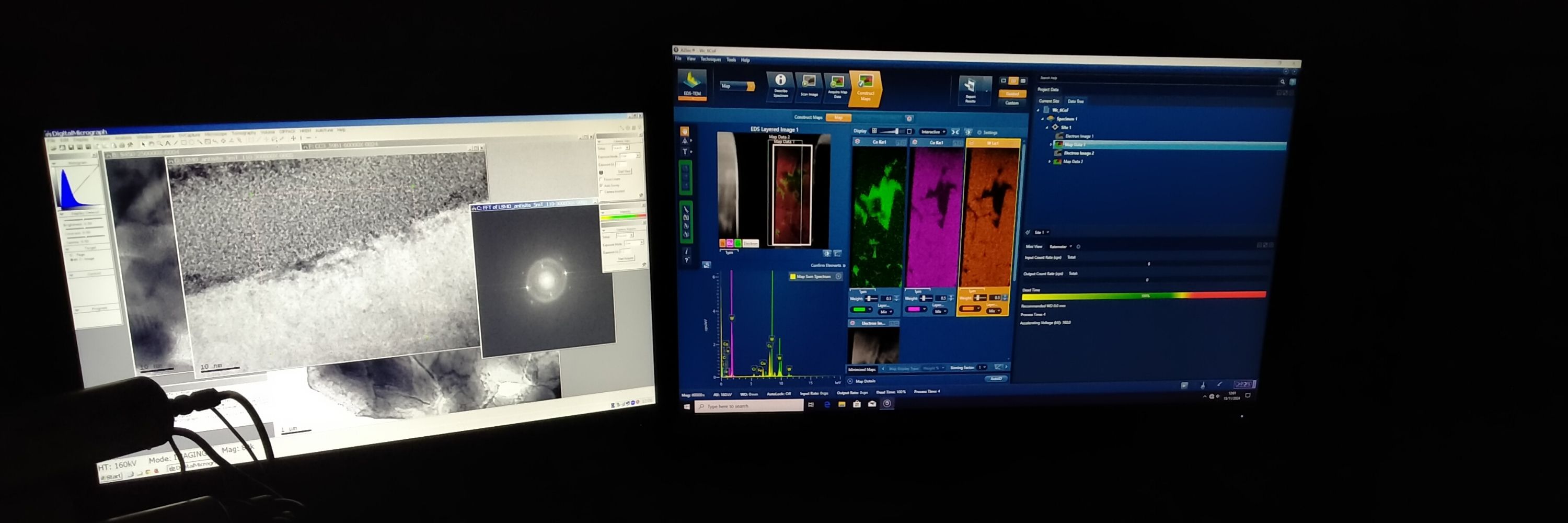
Task: Toggle the green Ca layer swatch under layered image
Action: tap(737, 244)
